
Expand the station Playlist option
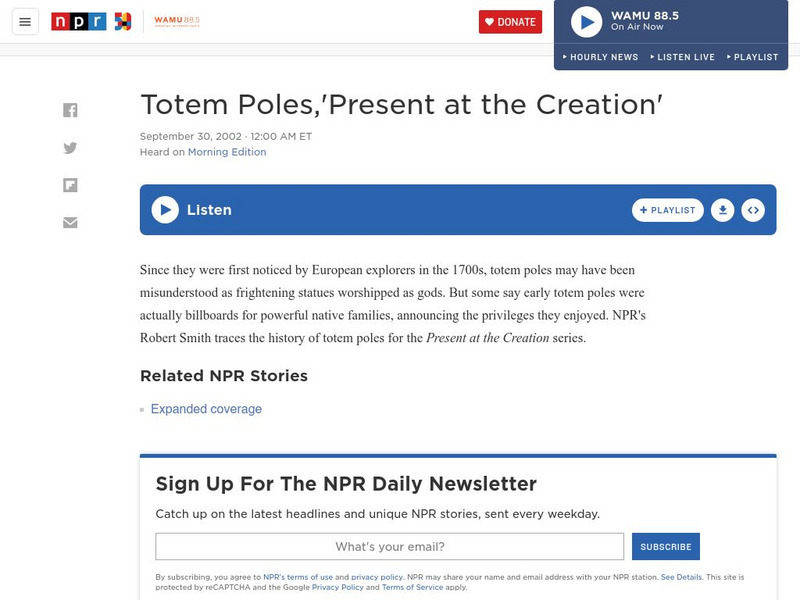752,57
